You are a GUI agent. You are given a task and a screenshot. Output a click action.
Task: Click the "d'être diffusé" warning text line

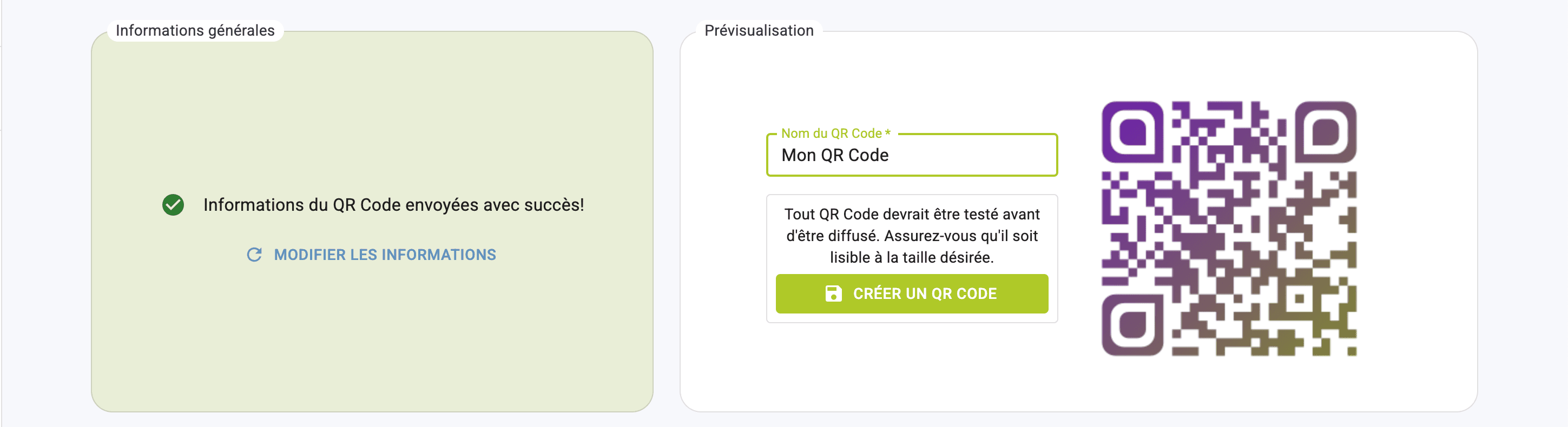(911, 236)
